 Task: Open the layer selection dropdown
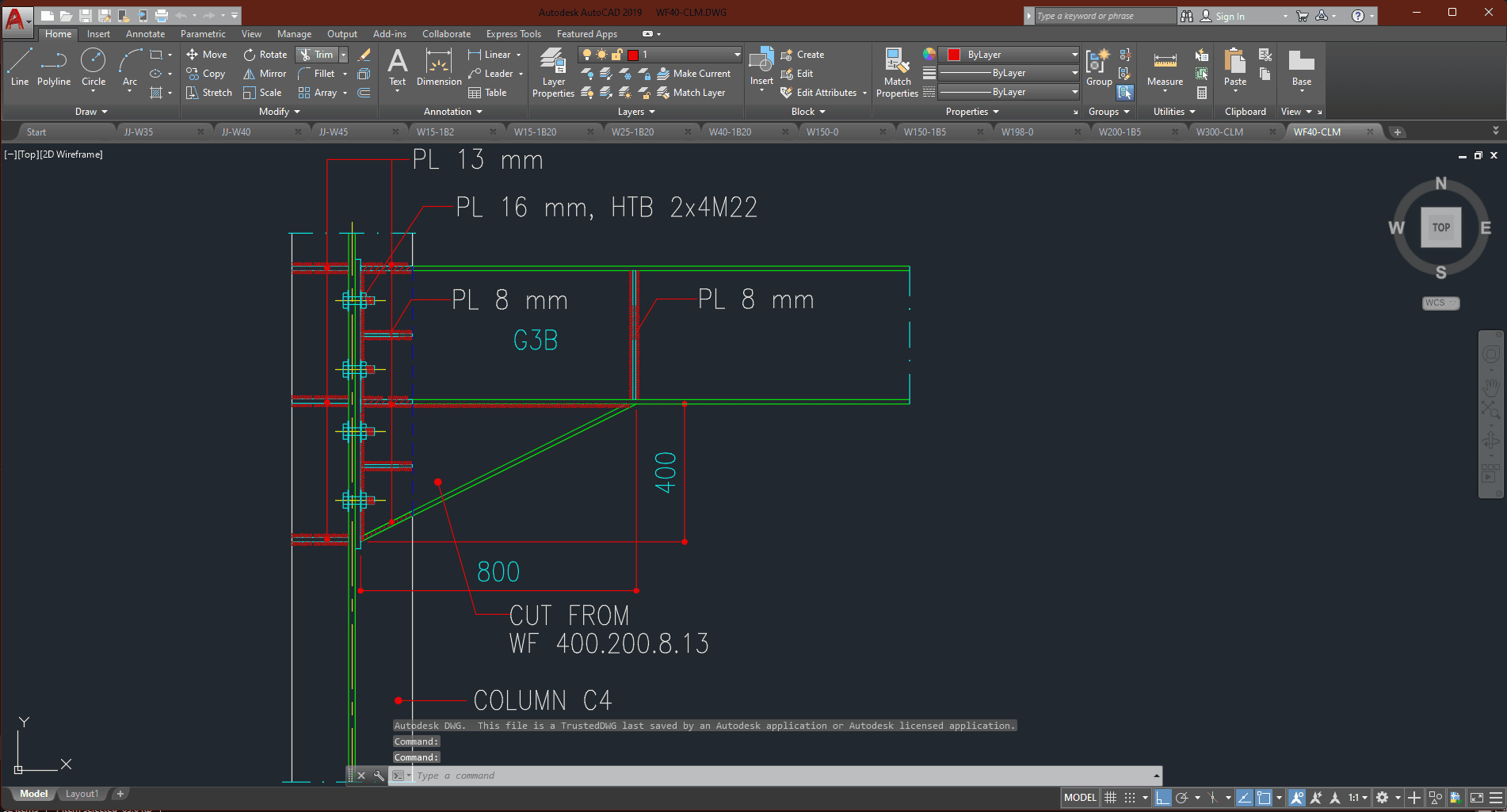pos(737,55)
